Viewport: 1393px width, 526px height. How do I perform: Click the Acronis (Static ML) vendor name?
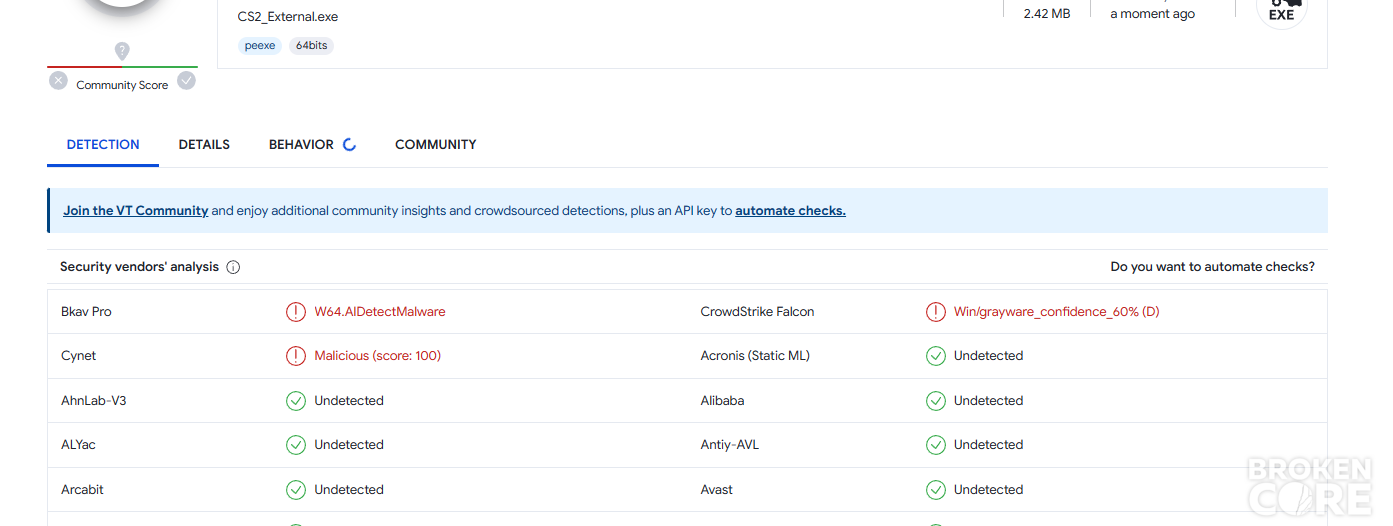pyautogui.click(x=755, y=356)
